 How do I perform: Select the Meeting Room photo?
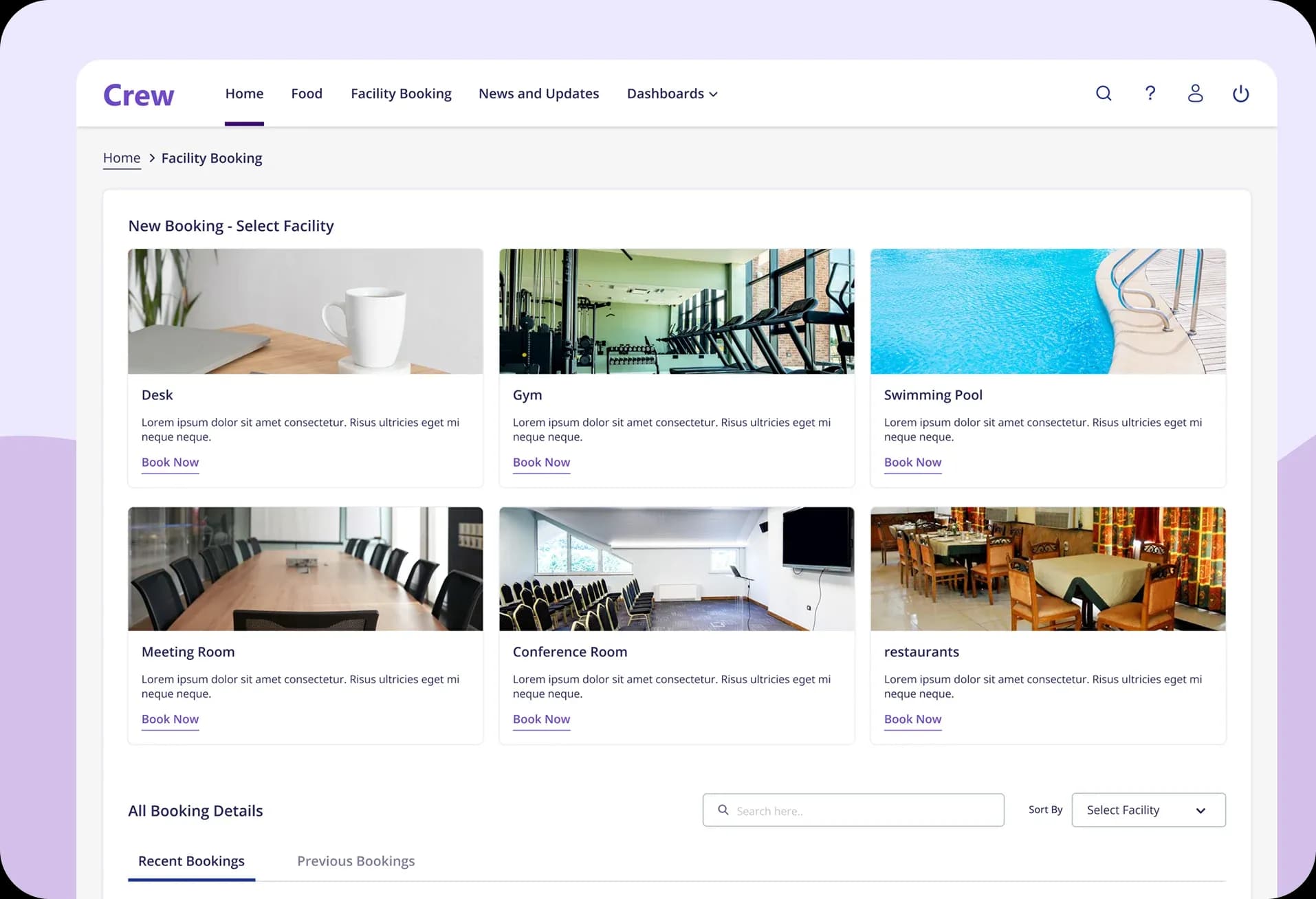pos(305,569)
